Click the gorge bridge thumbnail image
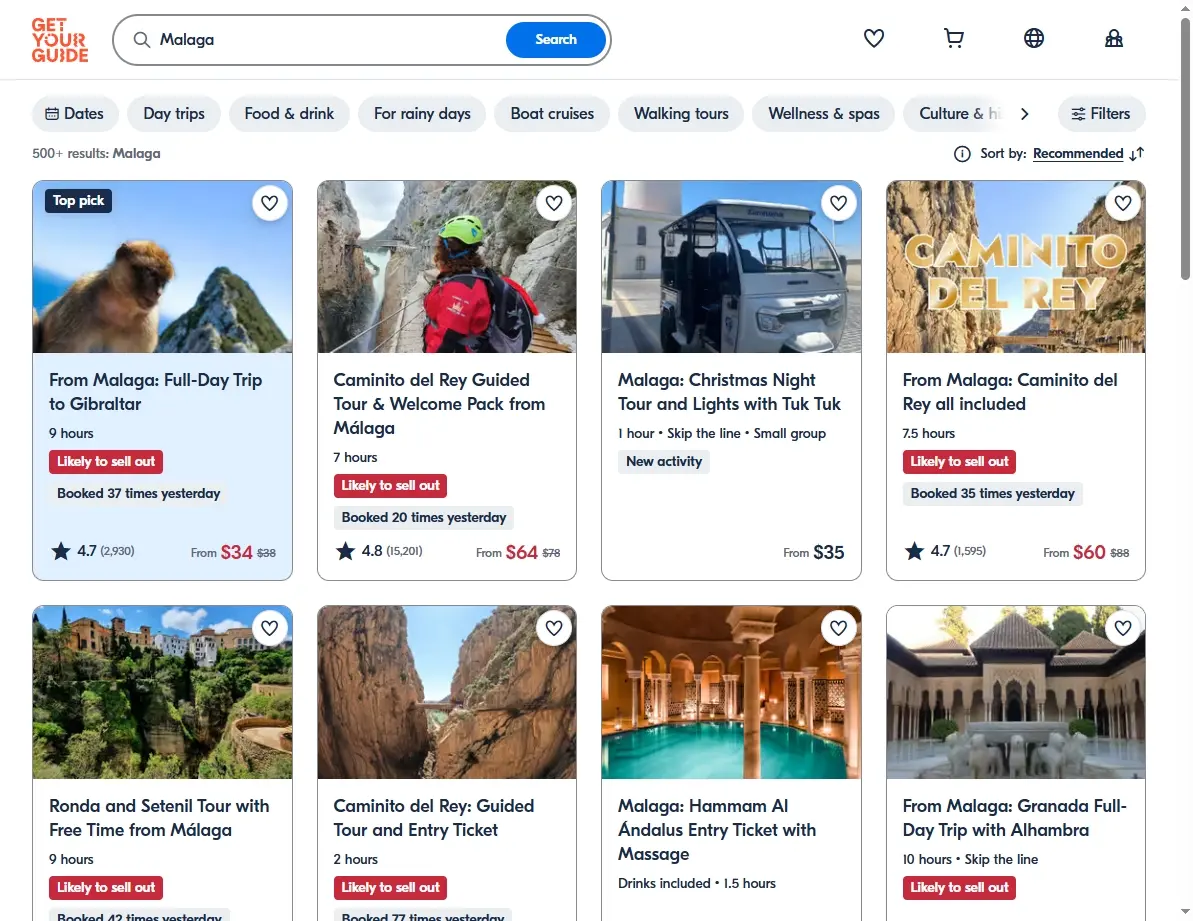 pos(447,692)
